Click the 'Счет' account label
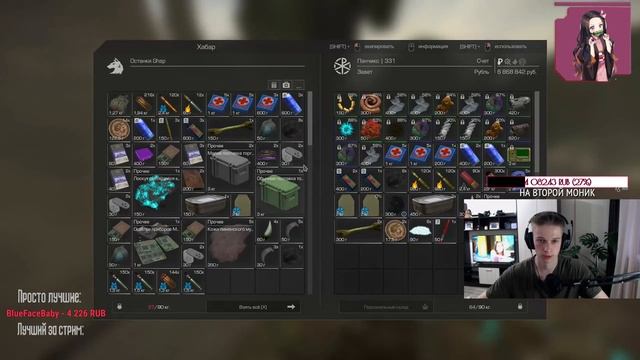The image size is (640, 360). [x=482, y=61]
